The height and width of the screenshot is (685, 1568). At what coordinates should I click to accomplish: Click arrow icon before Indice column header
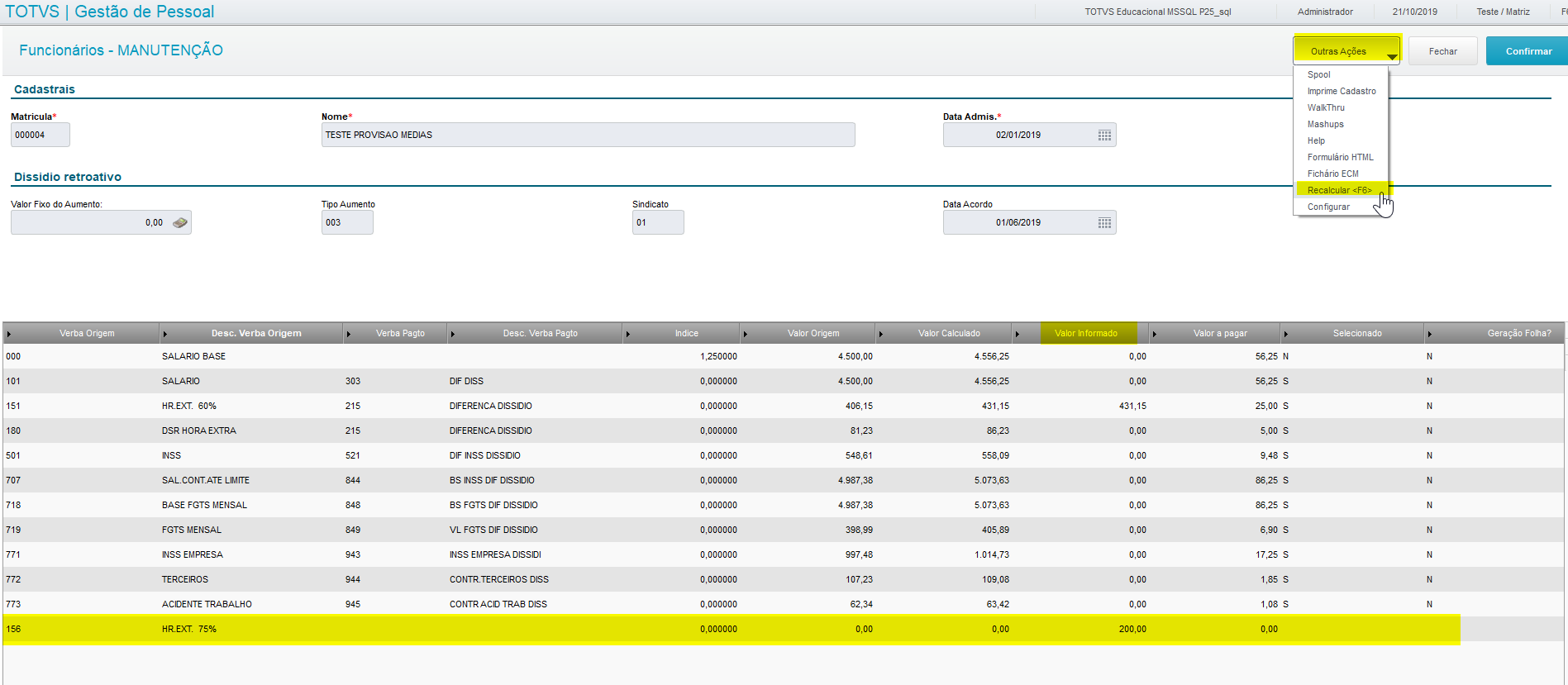pyautogui.click(x=628, y=334)
